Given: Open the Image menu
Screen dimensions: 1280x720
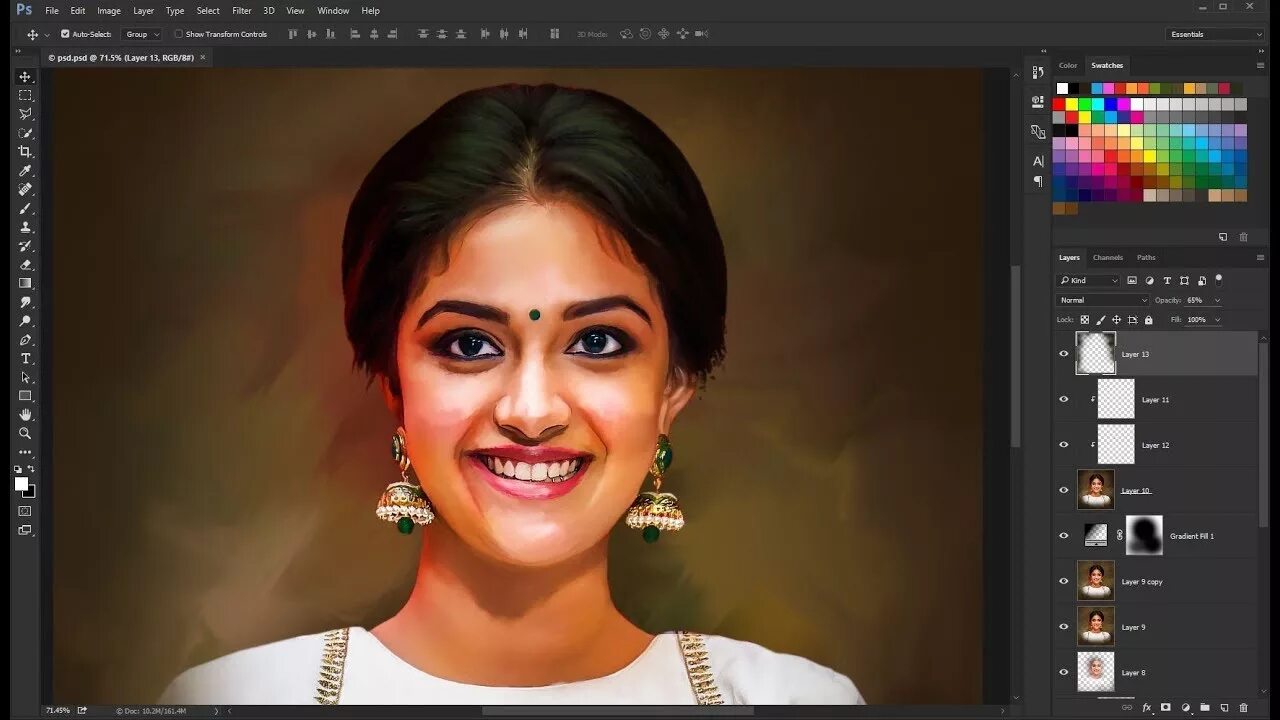Looking at the screenshot, I should [x=109, y=10].
